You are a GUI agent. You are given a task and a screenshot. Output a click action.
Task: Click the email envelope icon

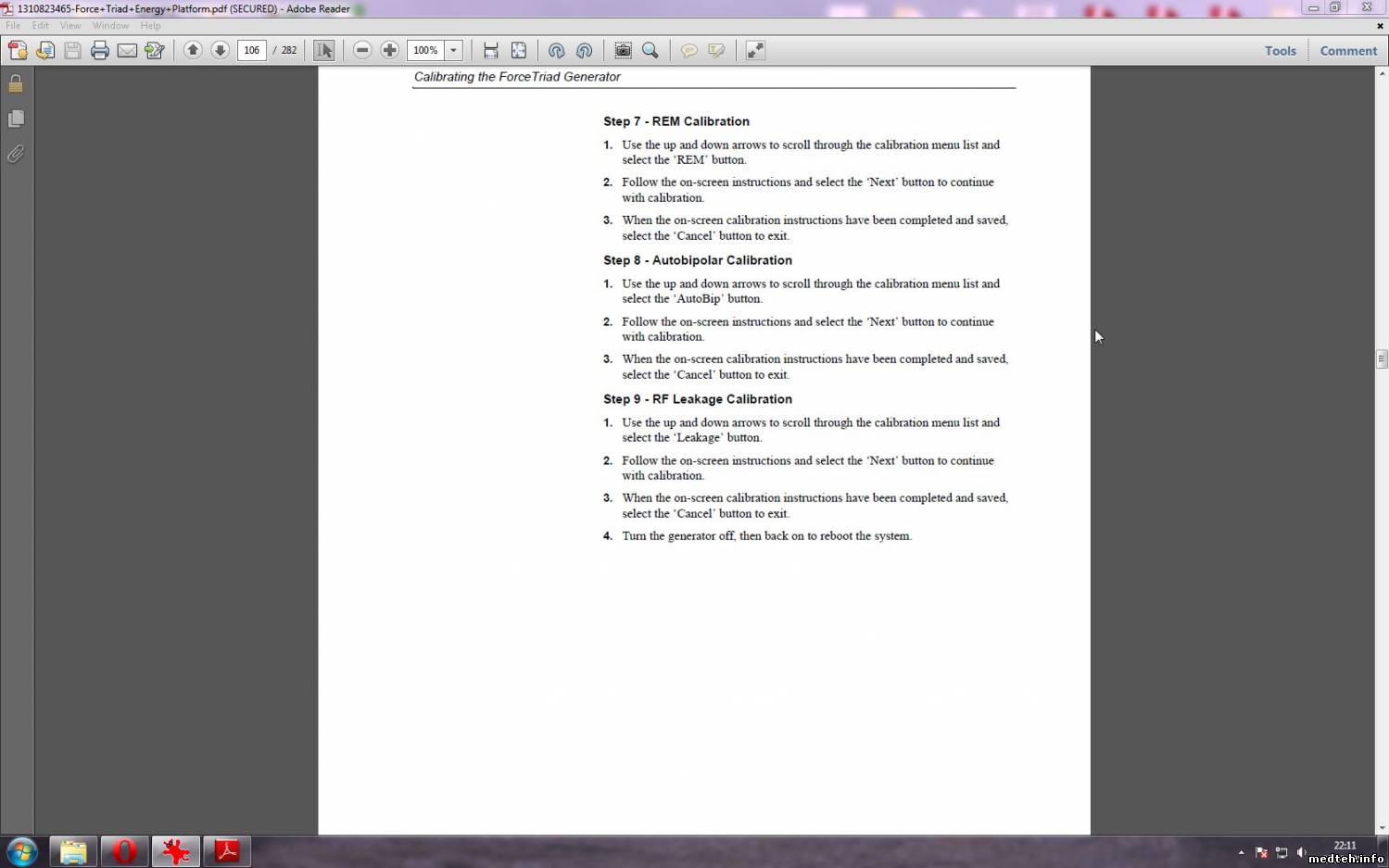[127, 51]
